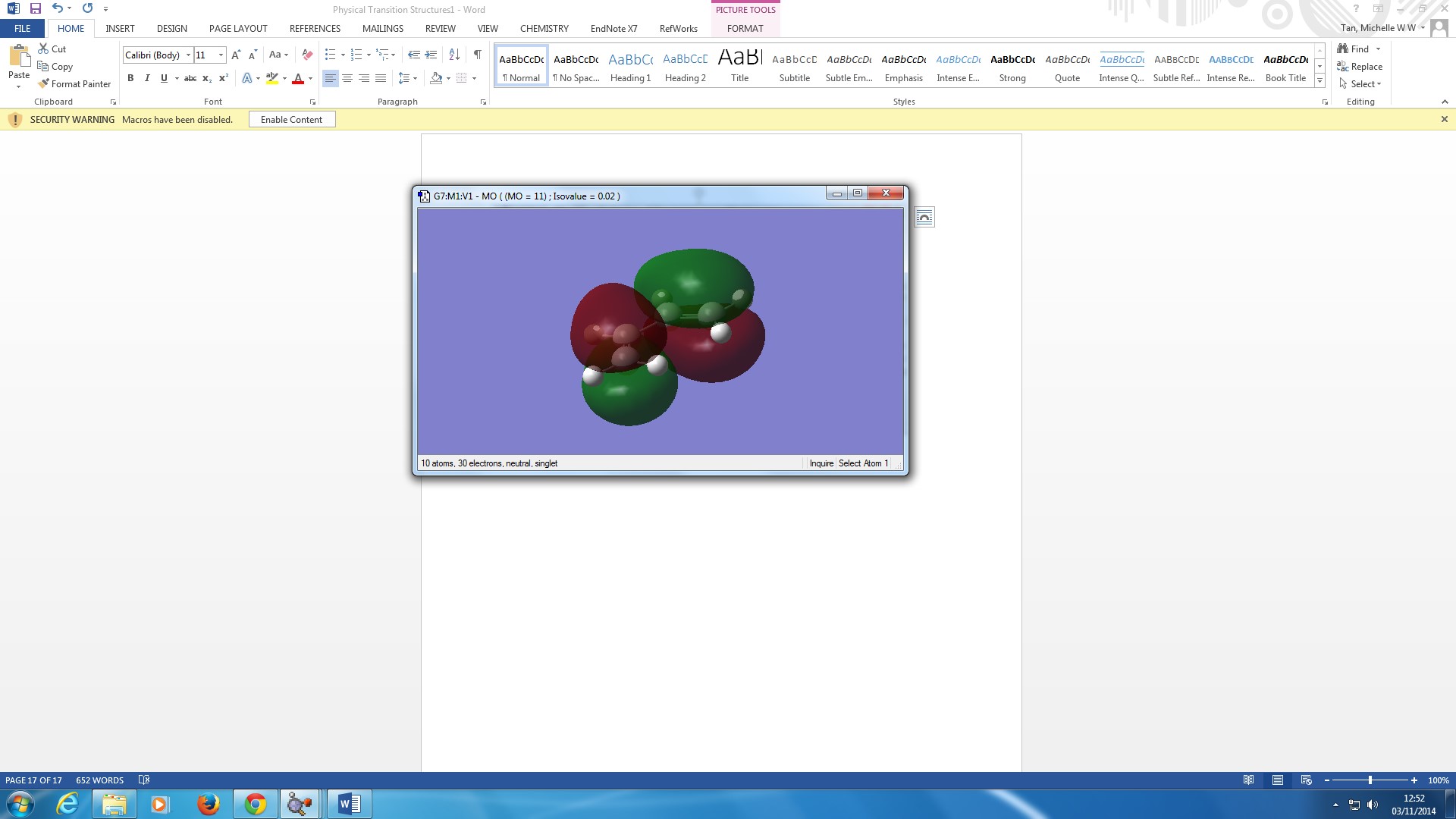Click the Save icon in quick access

click(x=36, y=8)
